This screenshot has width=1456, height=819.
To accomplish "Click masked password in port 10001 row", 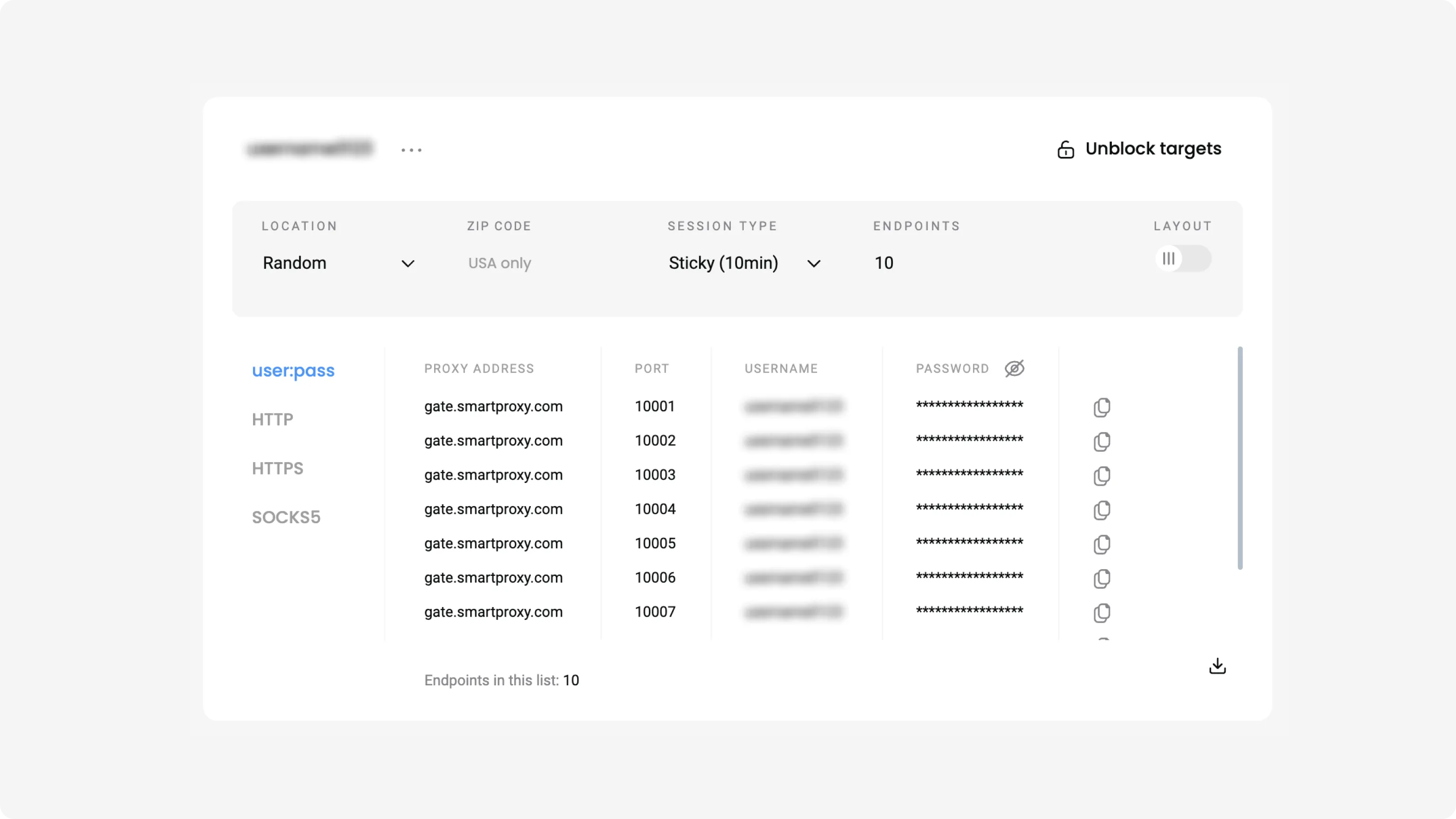I will click(x=969, y=405).
